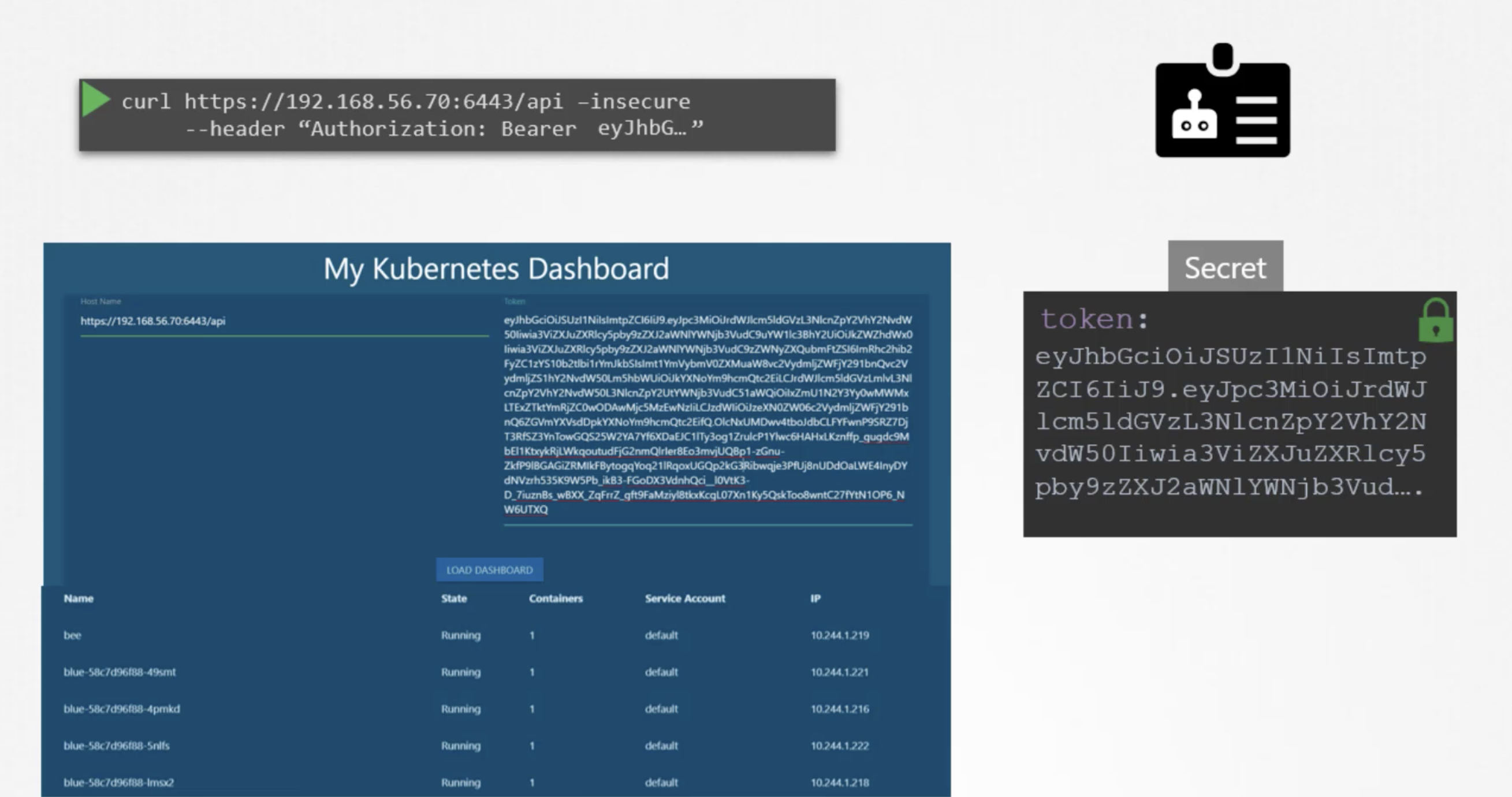This screenshot has height=797, width=1512.
Task: Click inside the Token text area
Action: coord(708,414)
